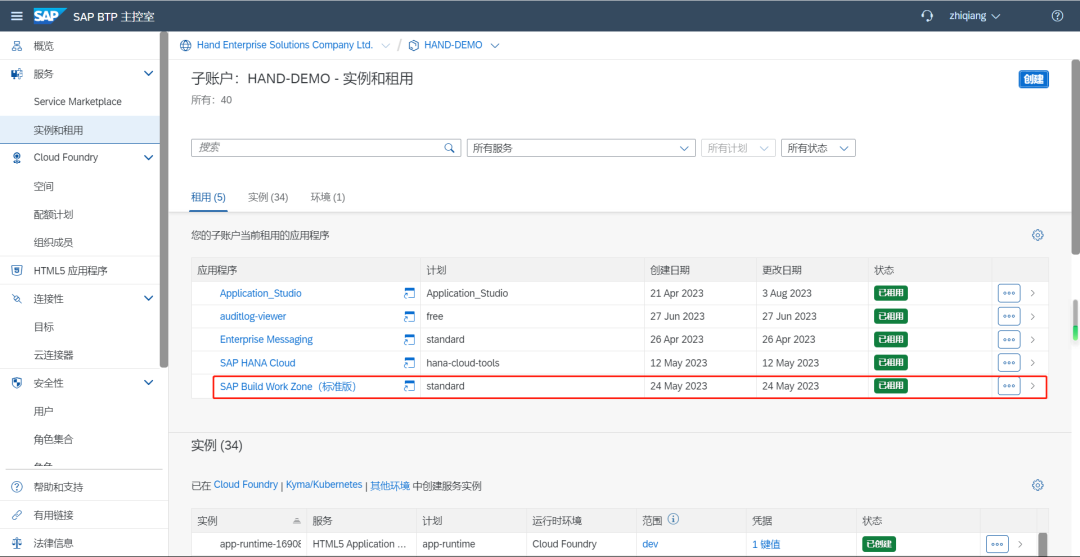Launch Application_Studio via its open-app icon

pos(409,293)
